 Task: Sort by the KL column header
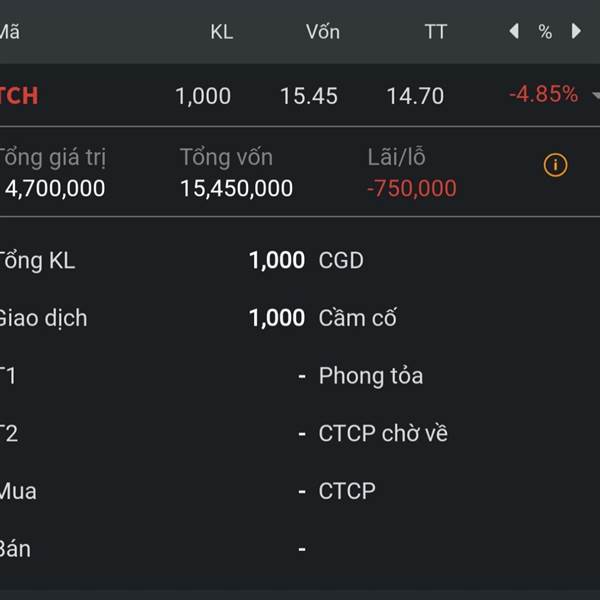tap(221, 32)
